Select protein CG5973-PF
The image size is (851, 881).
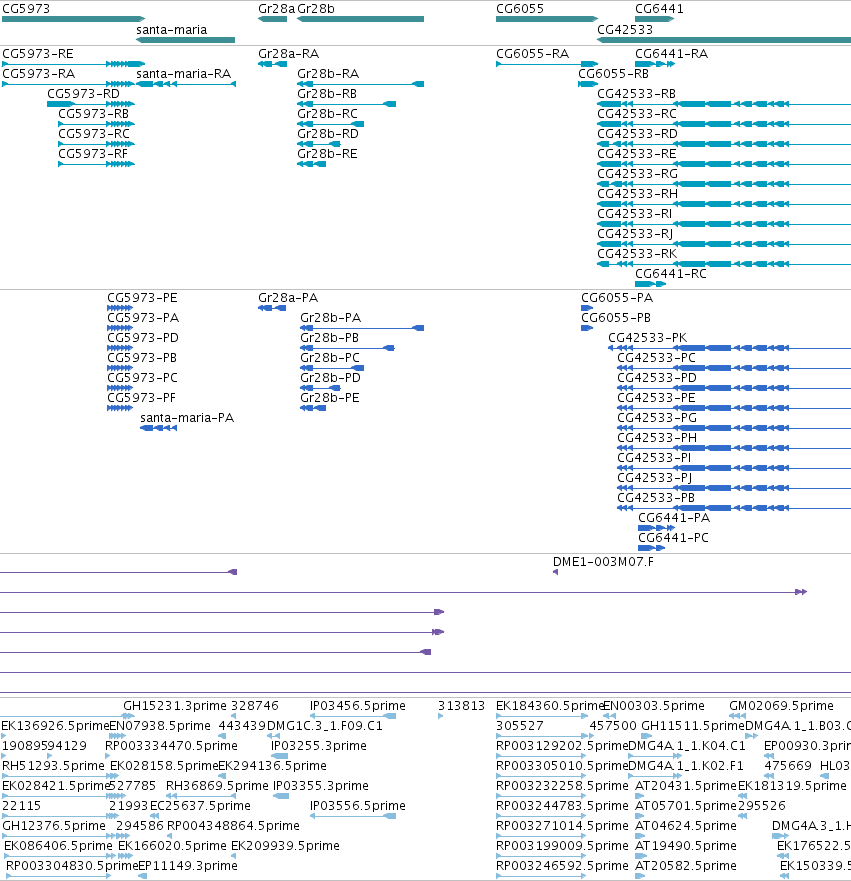[x=120, y=408]
